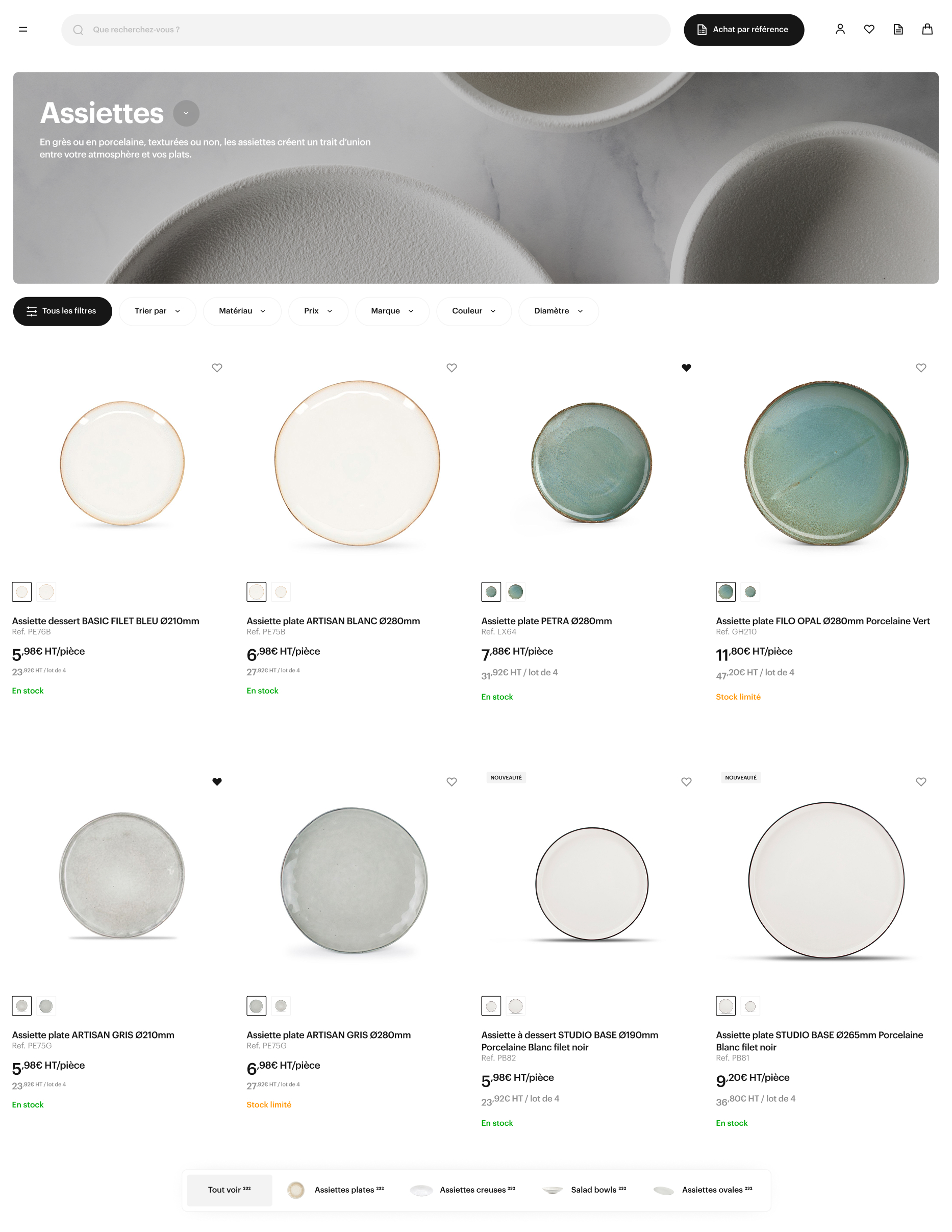The width and height of the screenshot is (952, 1232).
Task: Expand the Assiettes title chevron
Action: 186,113
